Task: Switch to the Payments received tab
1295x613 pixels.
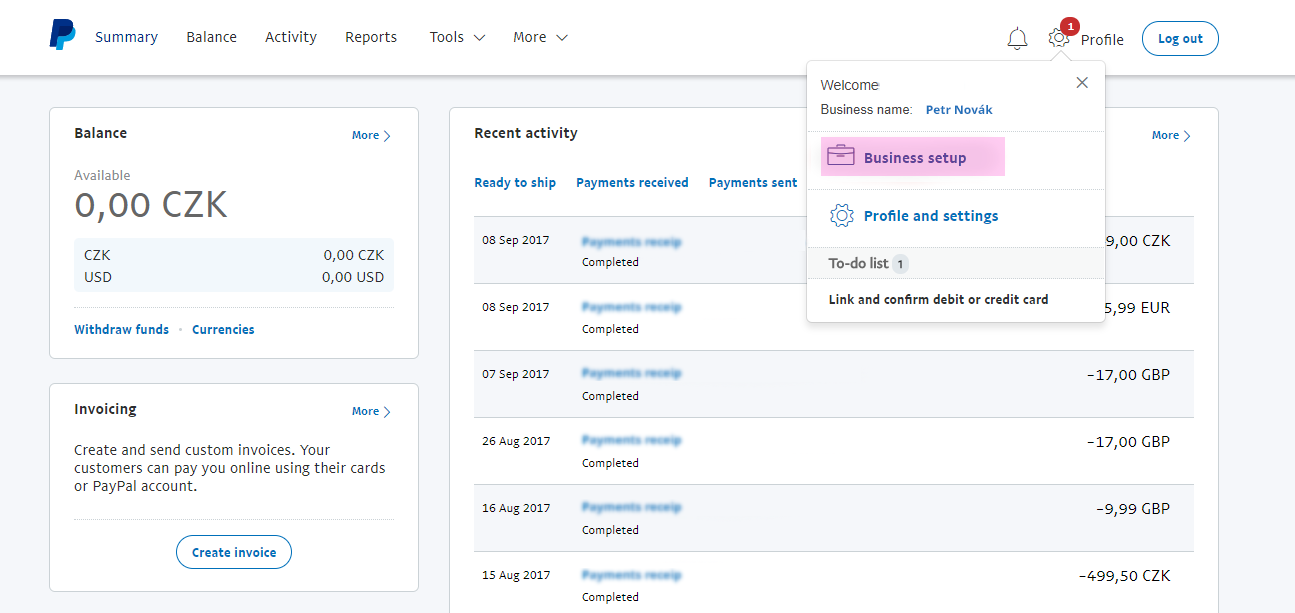Action: pyautogui.click(x=632, y=183)
